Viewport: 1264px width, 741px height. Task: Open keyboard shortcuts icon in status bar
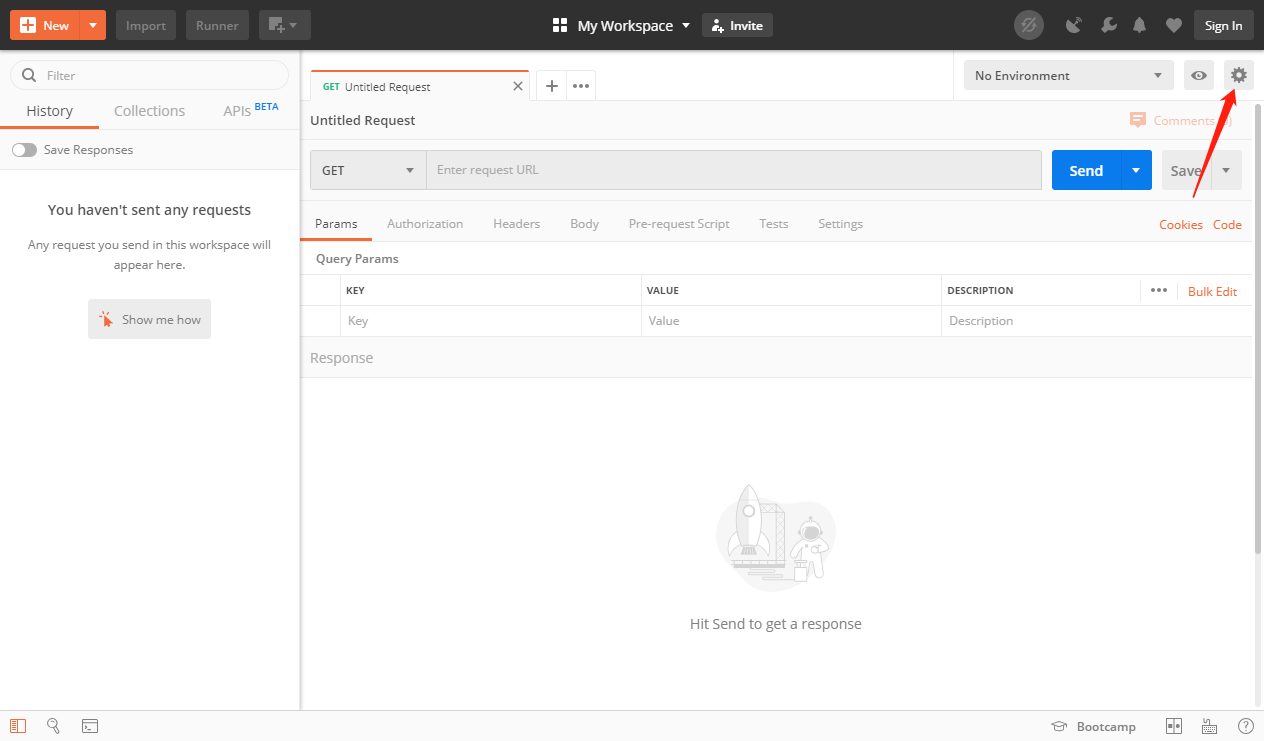pyautogui.click(x=1209, y=726)
